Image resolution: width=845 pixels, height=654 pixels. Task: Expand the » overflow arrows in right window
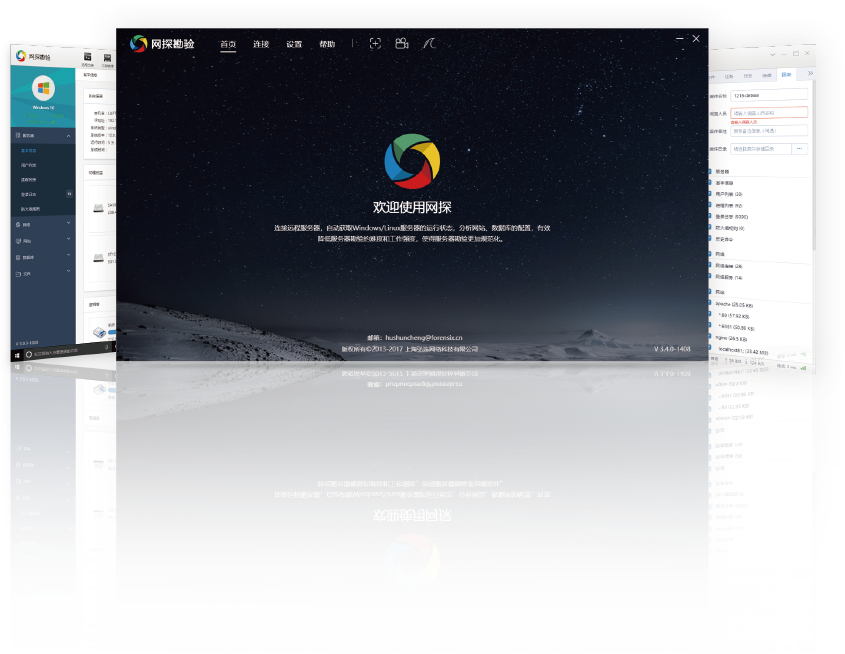point(810,73)
